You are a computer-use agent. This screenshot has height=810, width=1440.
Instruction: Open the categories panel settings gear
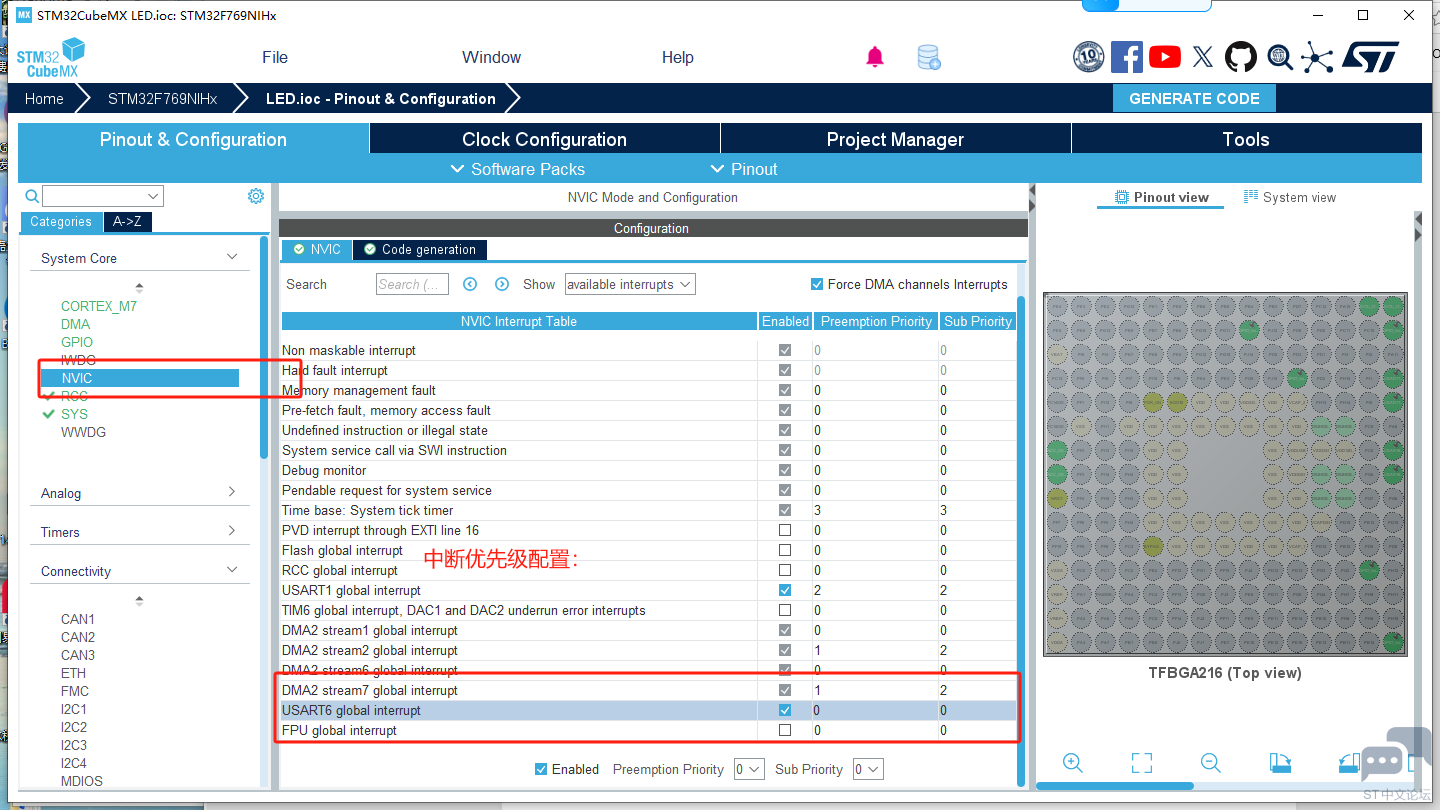coord(256,196)
